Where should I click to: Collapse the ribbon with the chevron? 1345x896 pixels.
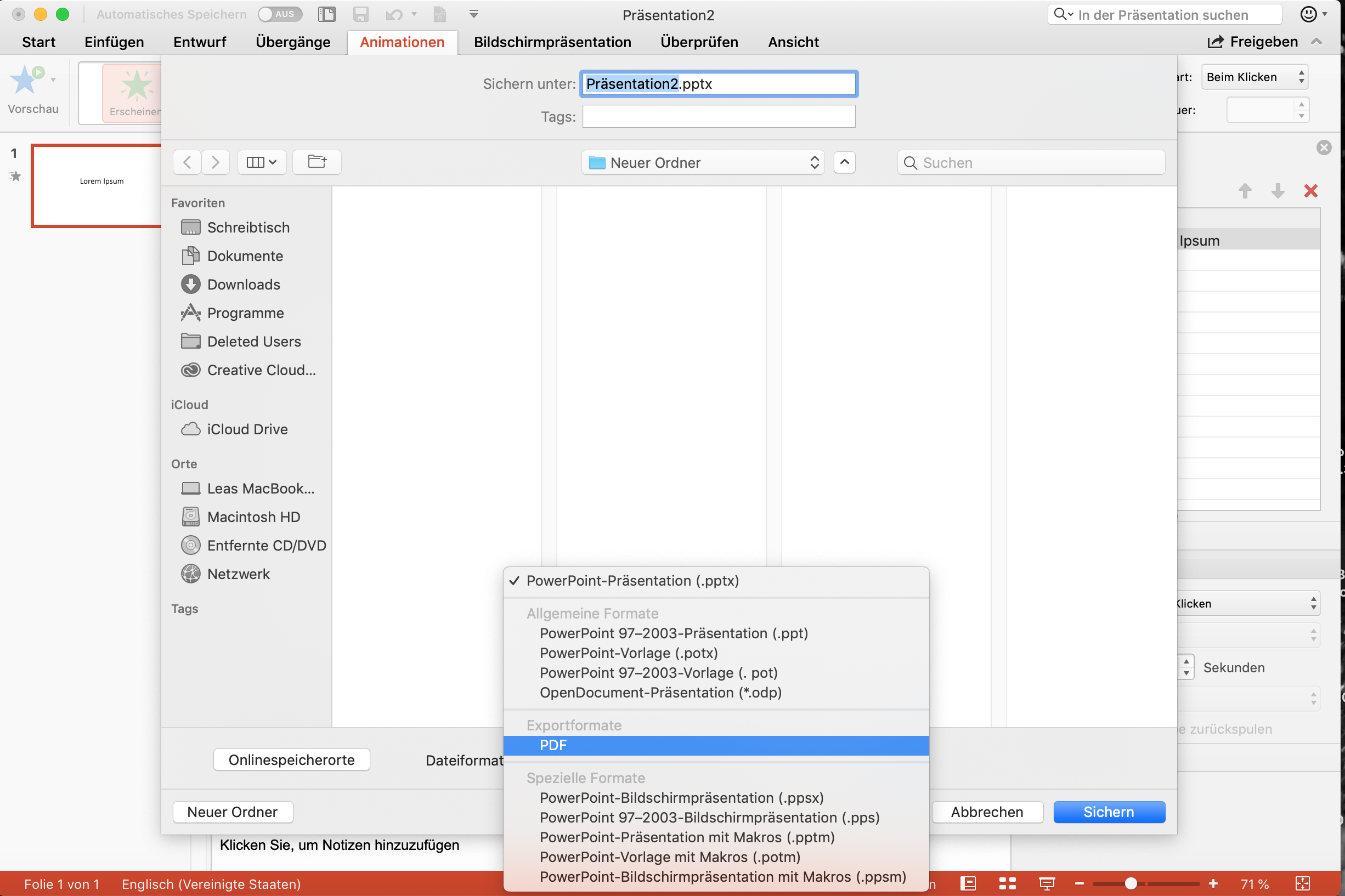[1316, 42]
